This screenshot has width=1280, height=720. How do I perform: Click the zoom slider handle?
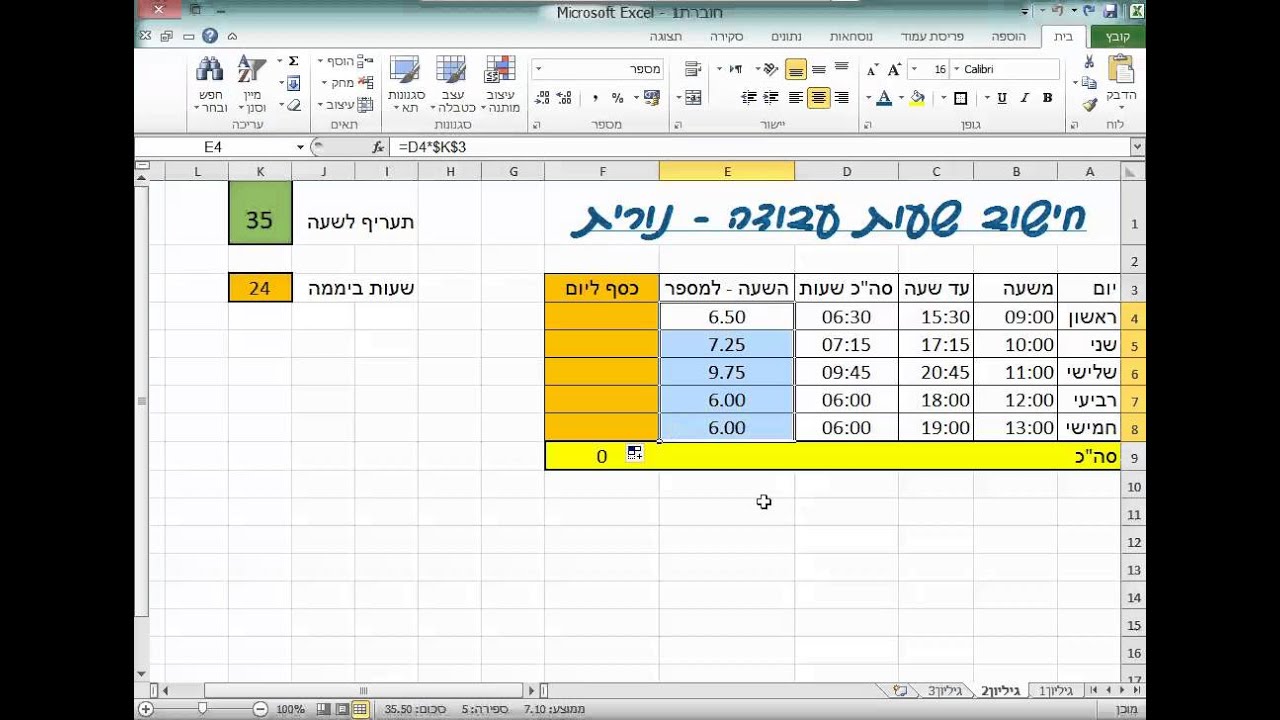tap(203, 709)
